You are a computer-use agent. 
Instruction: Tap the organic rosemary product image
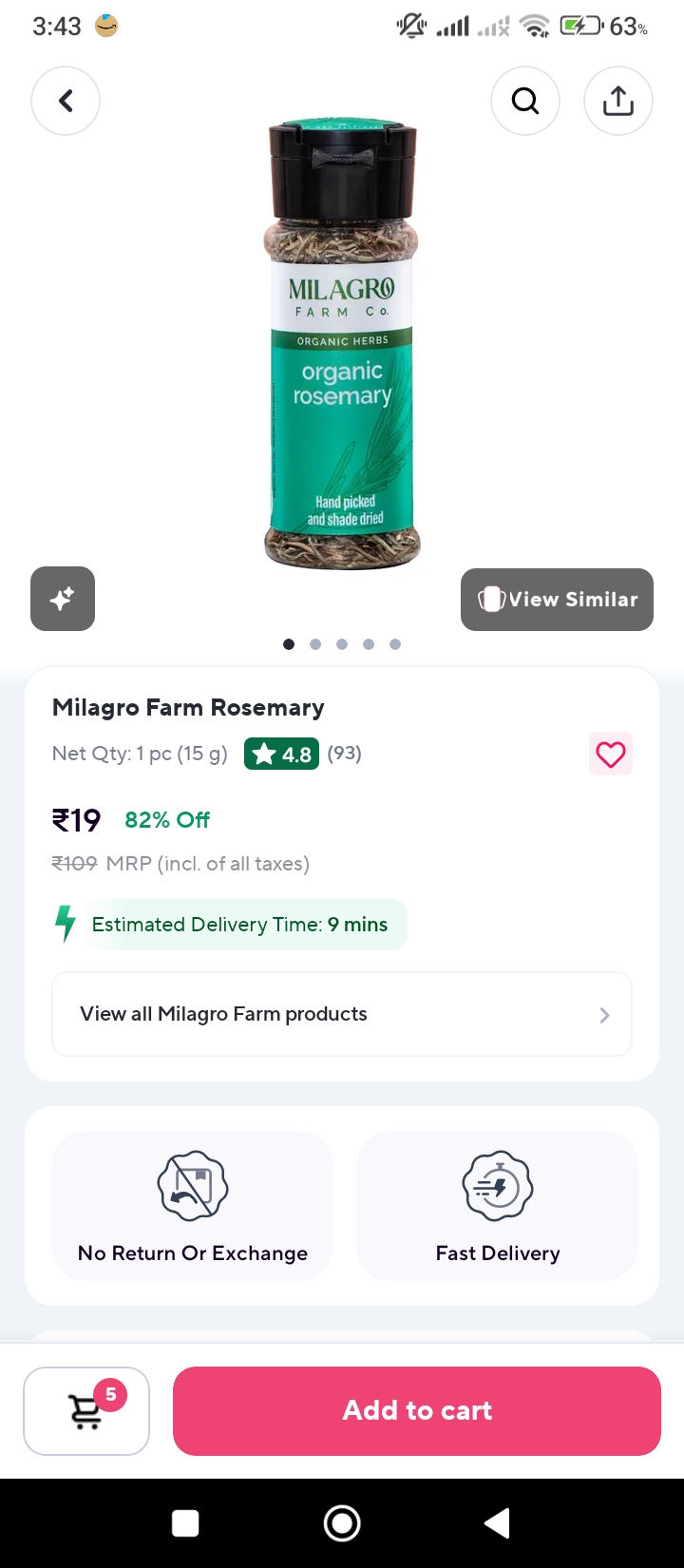(x=342, y=344)
